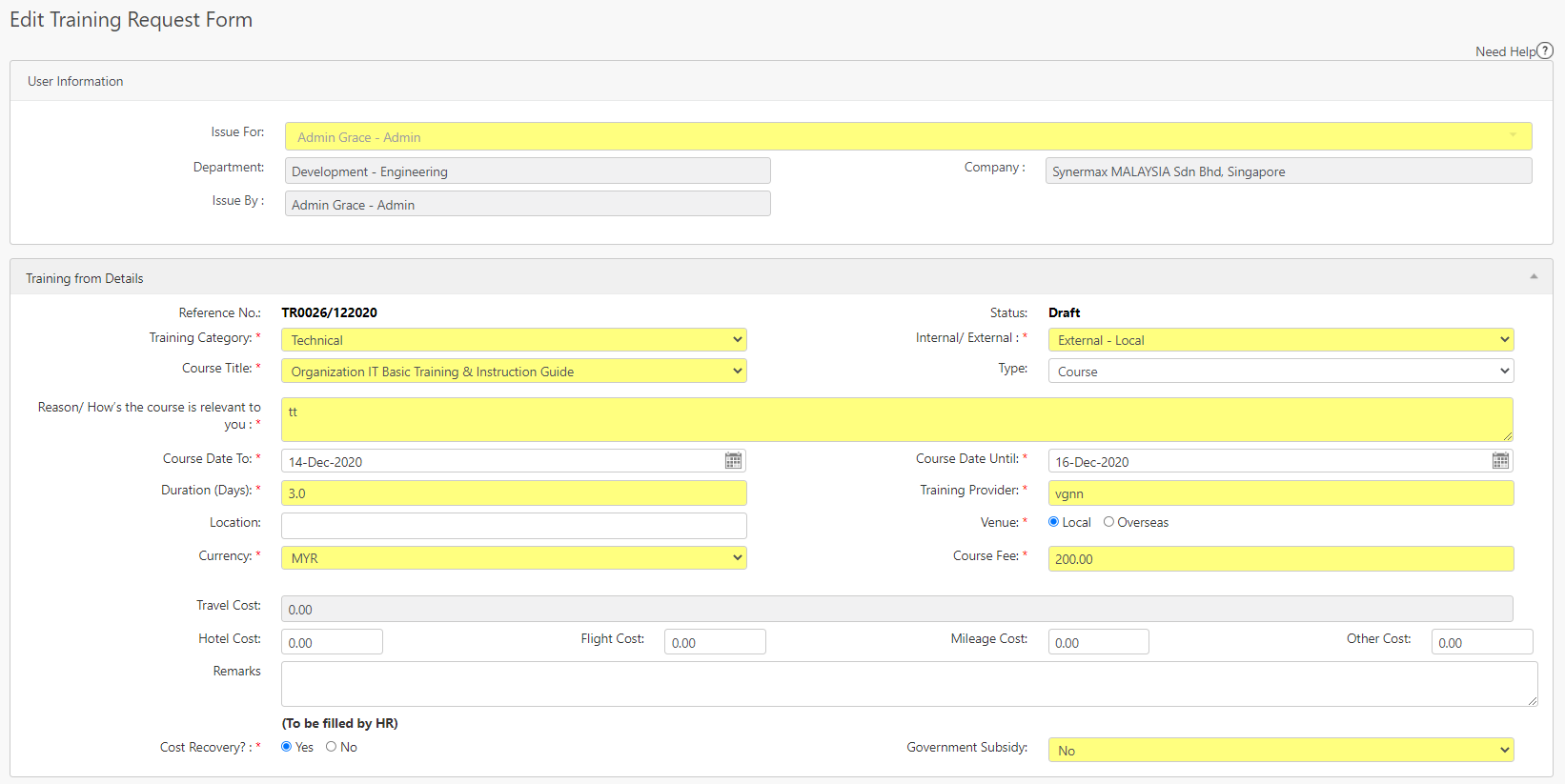Viewport: 1565px width, 784px height.
Task: Select No for Cost Recovery
Action: click(331, 746)
